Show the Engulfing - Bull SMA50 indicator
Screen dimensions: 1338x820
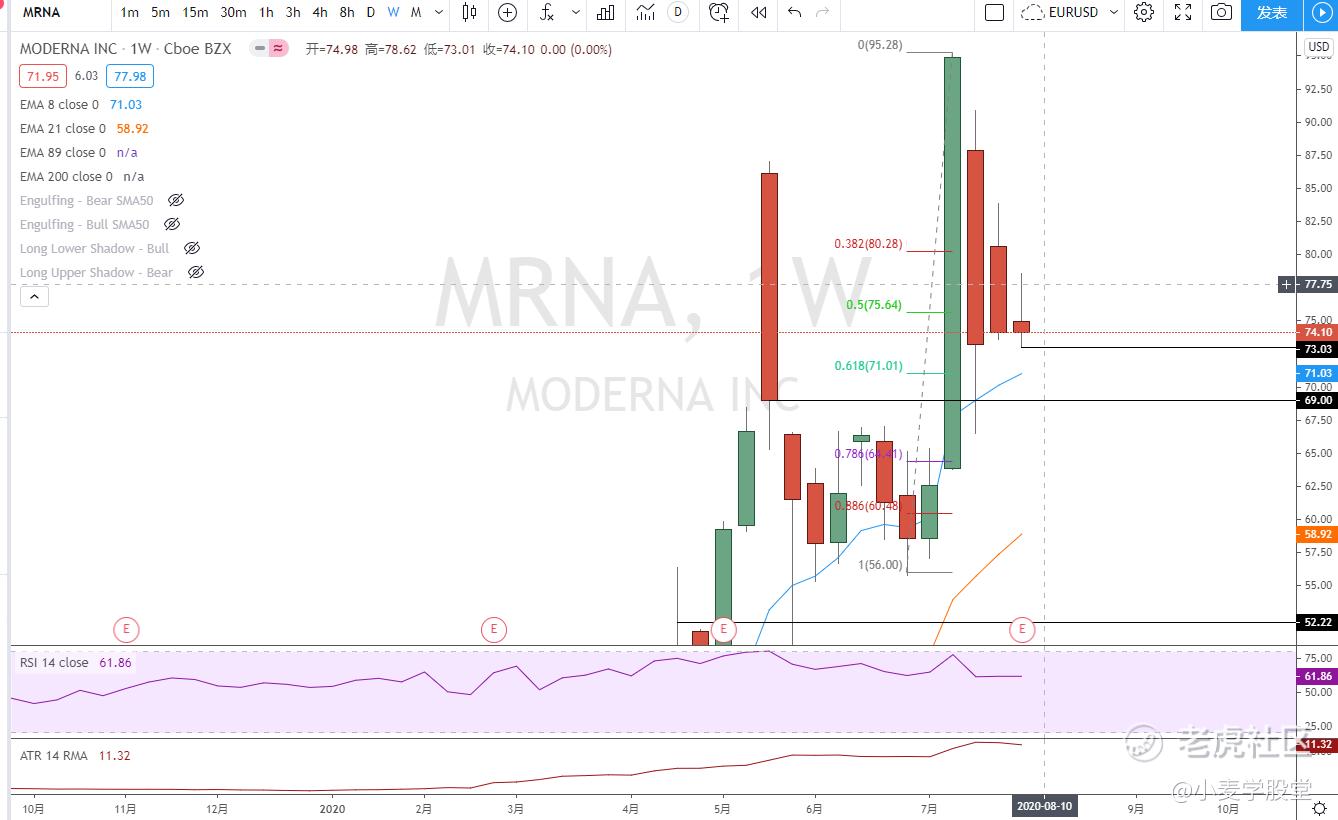pyautogui.click(x=172, y=224)
